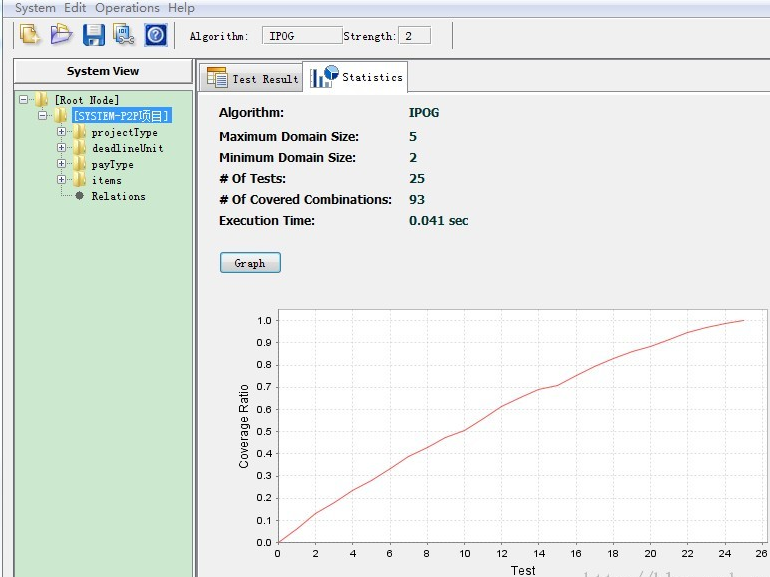Open the System menu

click(35, 8)
